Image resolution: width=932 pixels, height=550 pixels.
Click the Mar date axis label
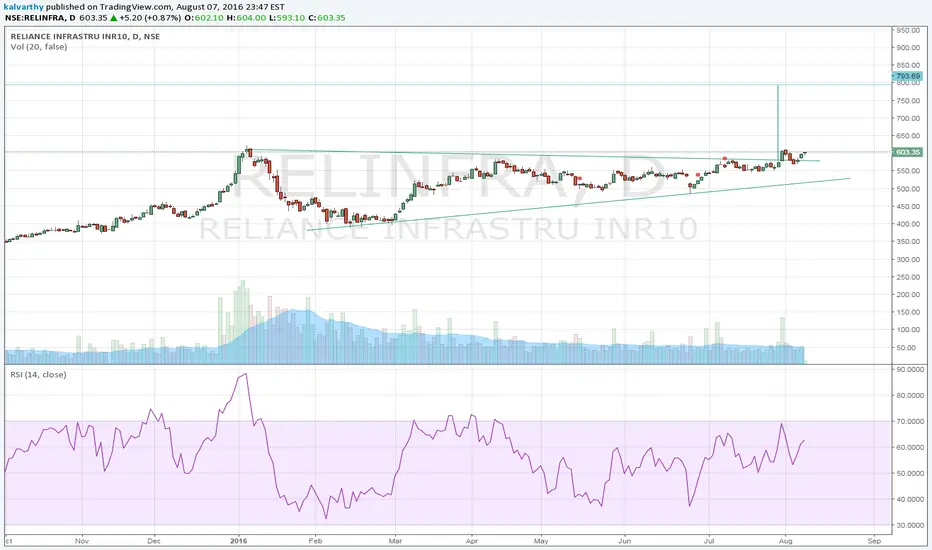tap(395, 541)
